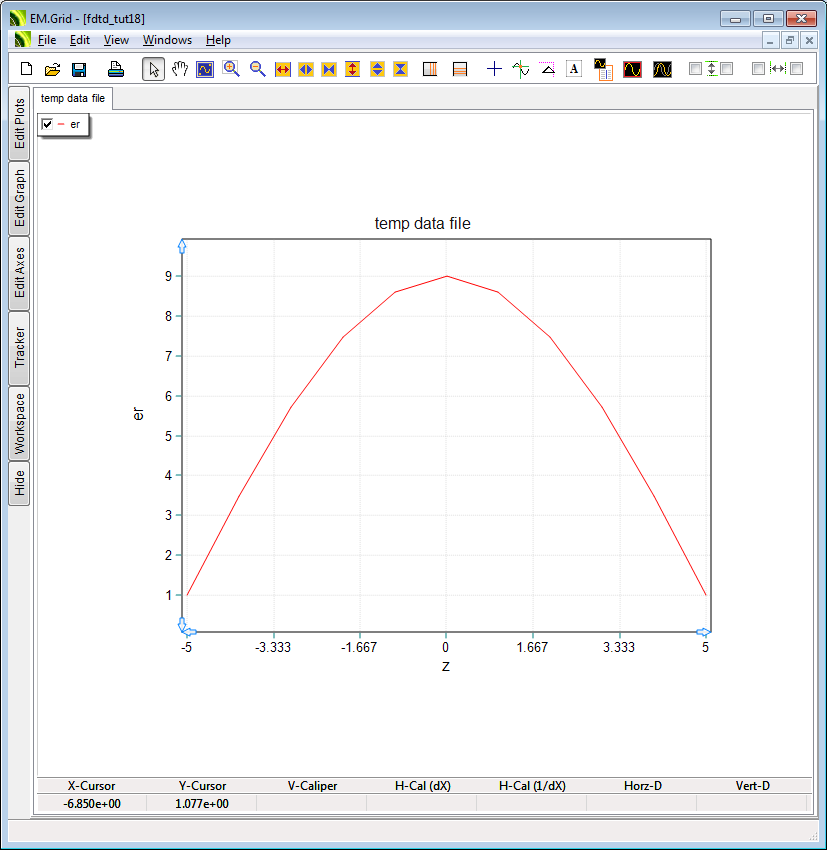Print the graph using printer icon
The height and width of the screenshot is (850, 827).
point(116,69)
